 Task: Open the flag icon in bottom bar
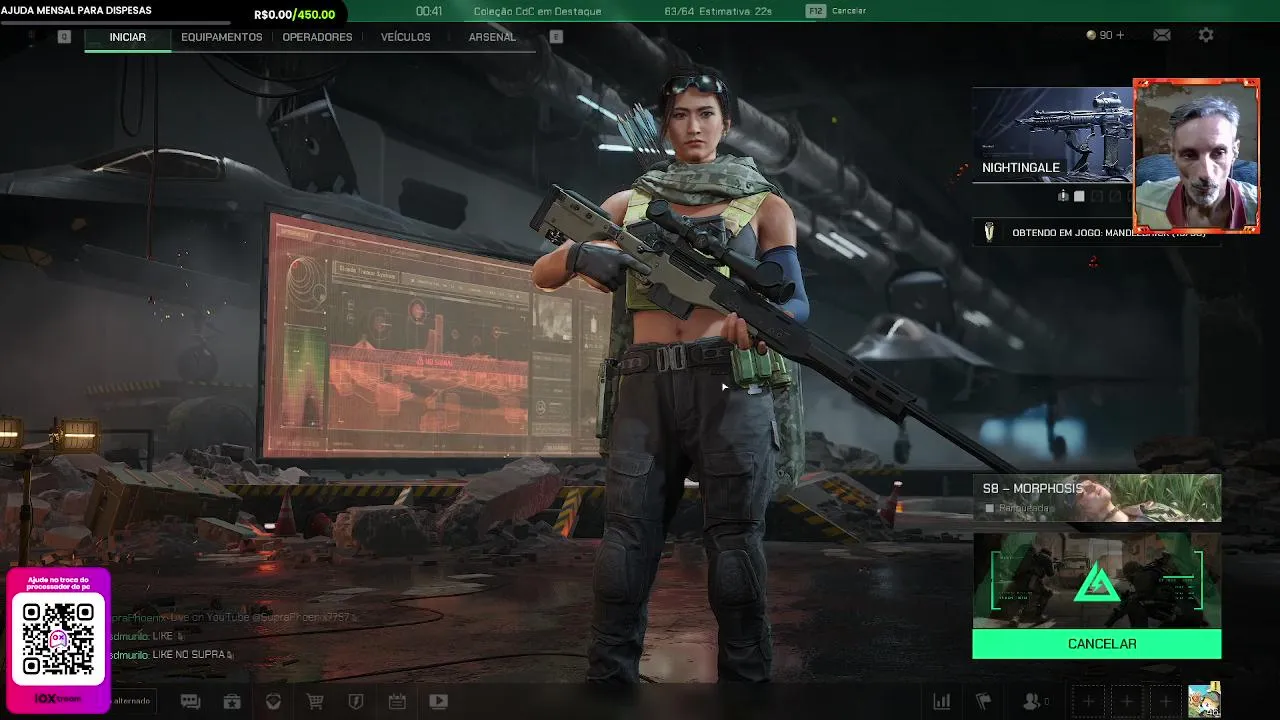(x=984, y=702)
